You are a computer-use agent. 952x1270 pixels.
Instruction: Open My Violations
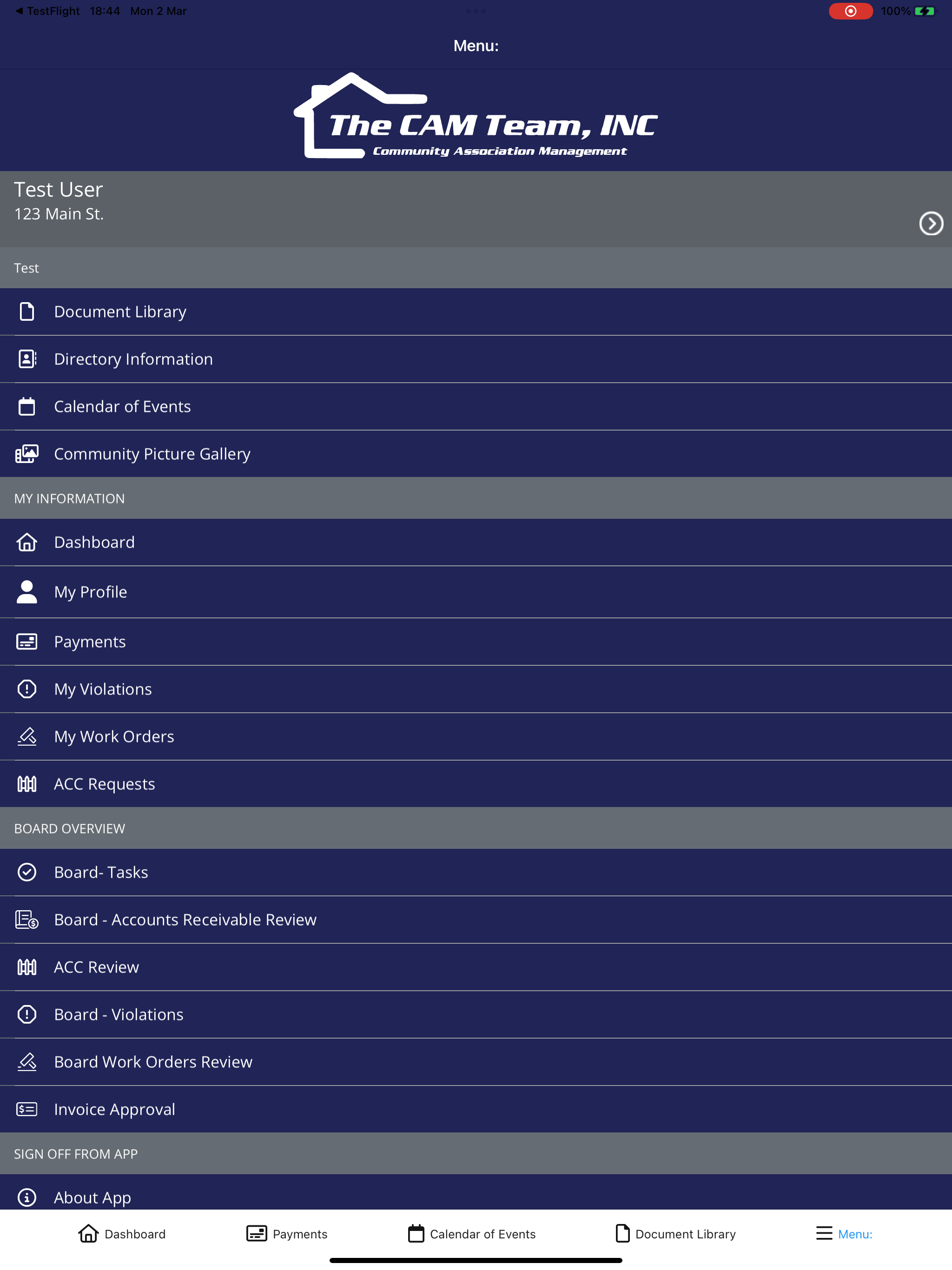pyautogui.click(x=476, y=689)
